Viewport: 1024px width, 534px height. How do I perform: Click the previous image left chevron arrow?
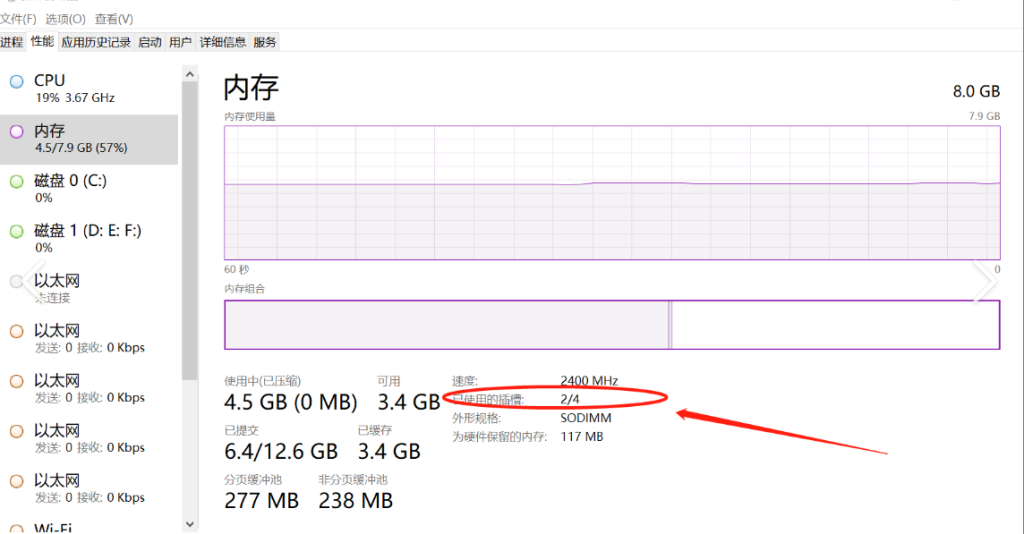(34, 281)
